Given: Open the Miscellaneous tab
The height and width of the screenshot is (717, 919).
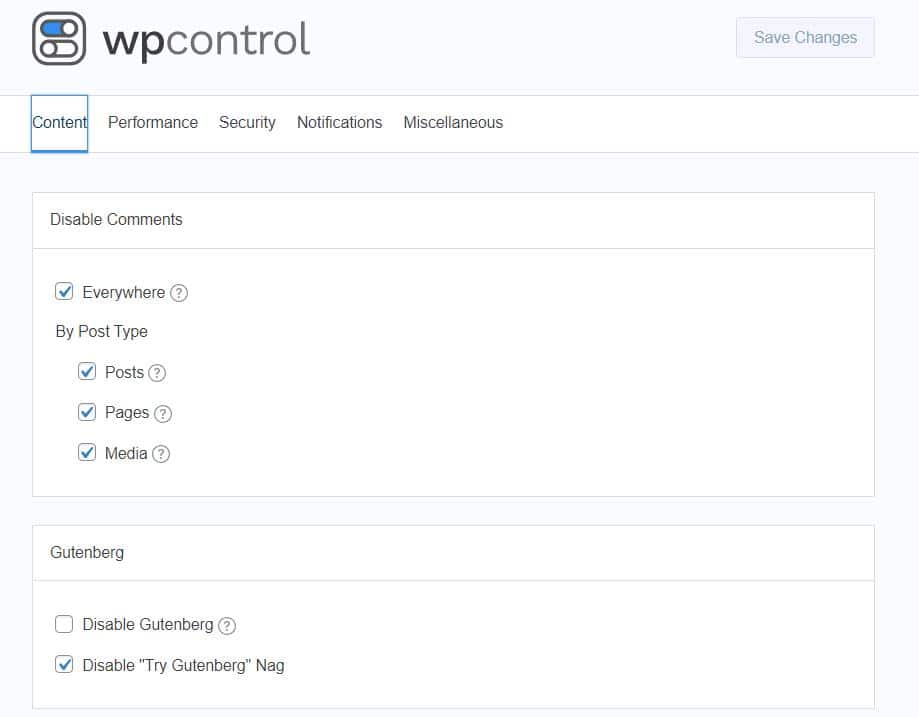Looking at the screenshot, I should (453, 123).
